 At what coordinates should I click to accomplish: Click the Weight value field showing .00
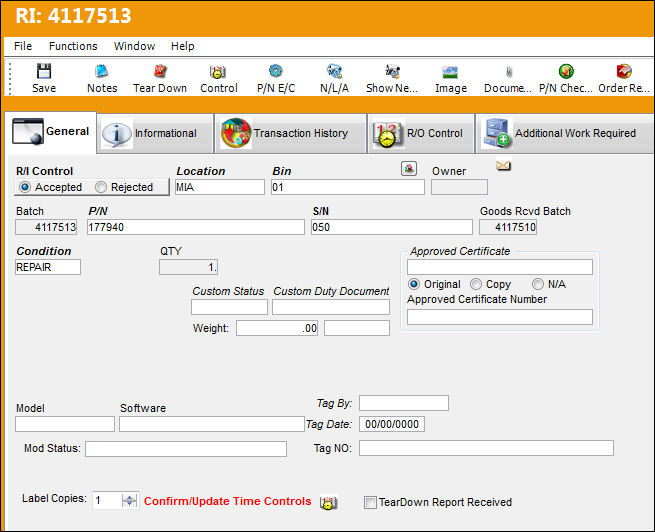pyautogui.click(x=277, y=328)
